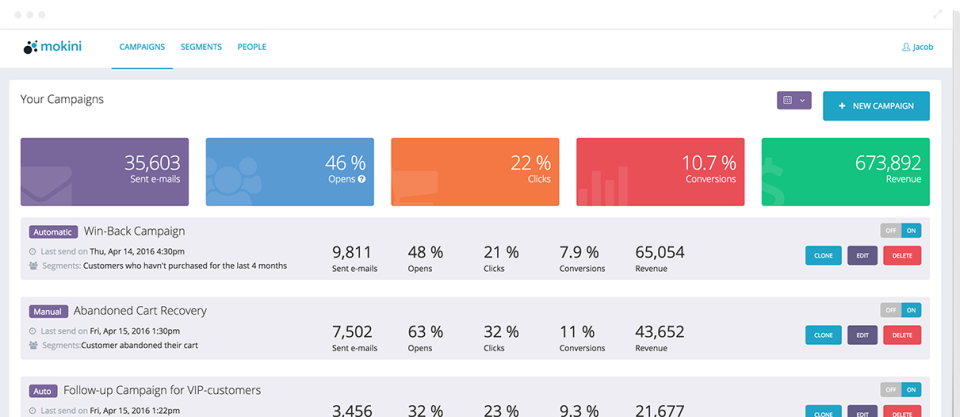
Task: Edit the Win-Back Campaign
Action: 862,255
